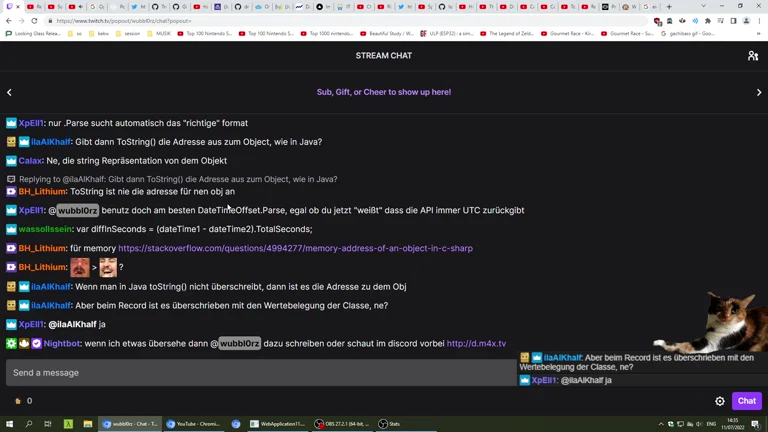Open OBS 27.2.1 from taskbar
The width and height of the screenshot is (768, 432).
click(342, 424)
